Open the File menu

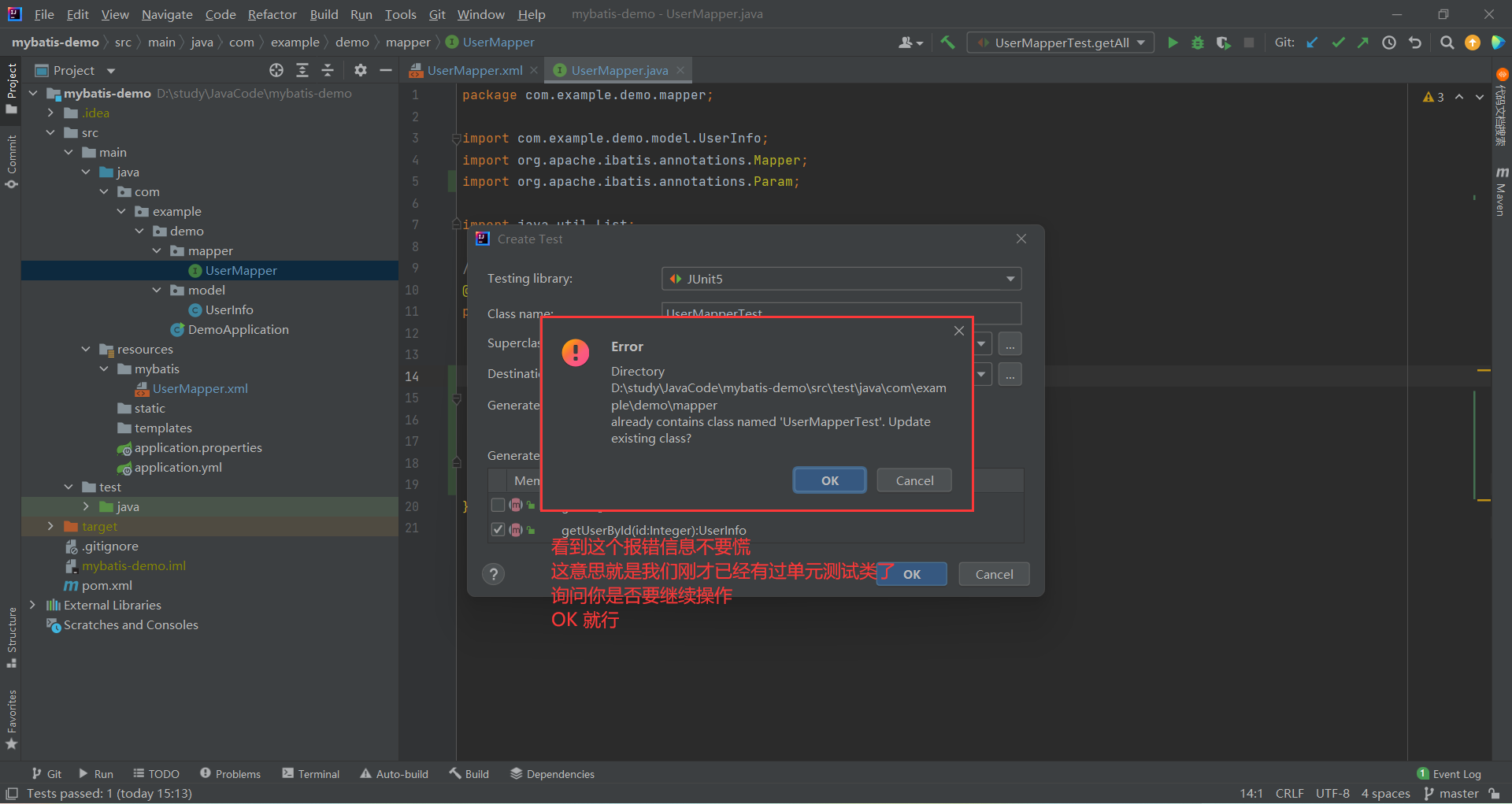[x=44, y=14]
